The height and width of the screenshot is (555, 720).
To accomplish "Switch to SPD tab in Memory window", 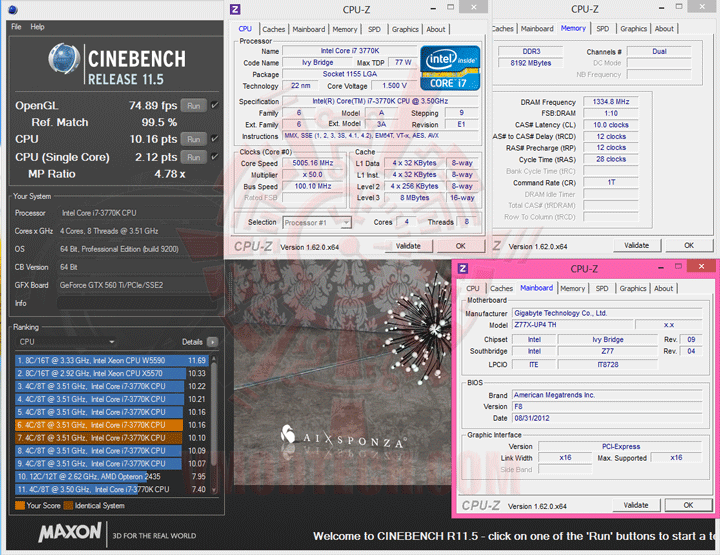I will tap(602, 28).
